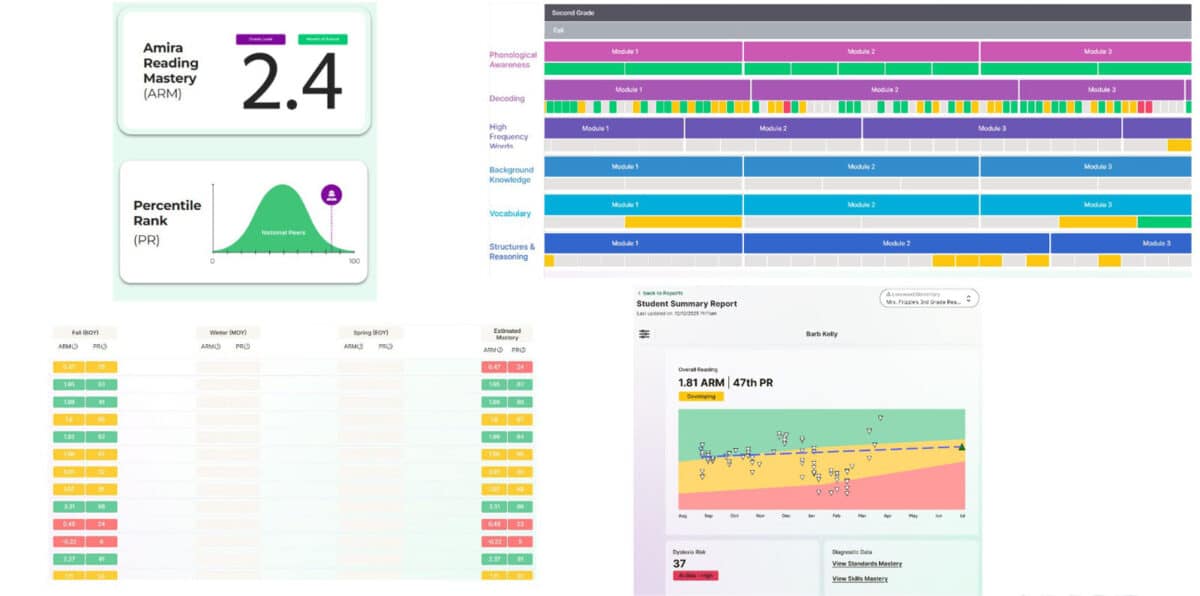Select Background Knowledge Module 2 header
The width and height of the screenshot is (1200, 596).
coord(861,166)
